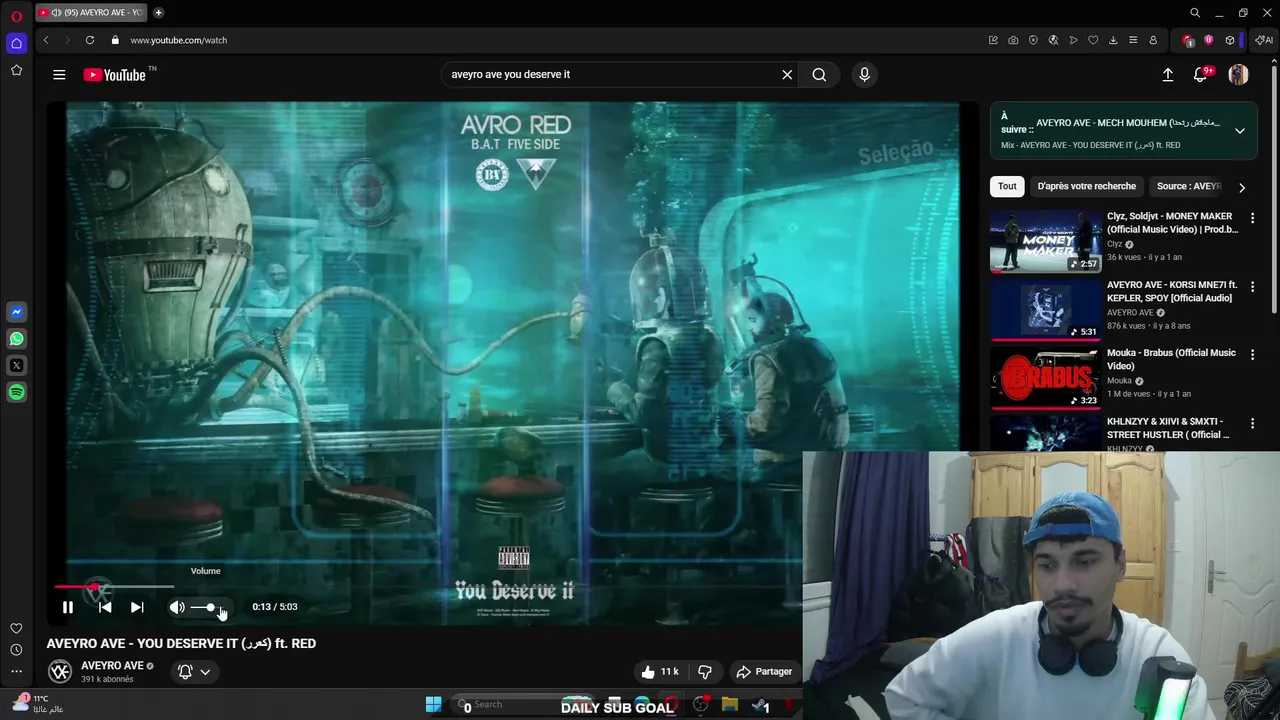Open Opera Easy Setup icon
1280x720 pixels.
[1133, 40]
